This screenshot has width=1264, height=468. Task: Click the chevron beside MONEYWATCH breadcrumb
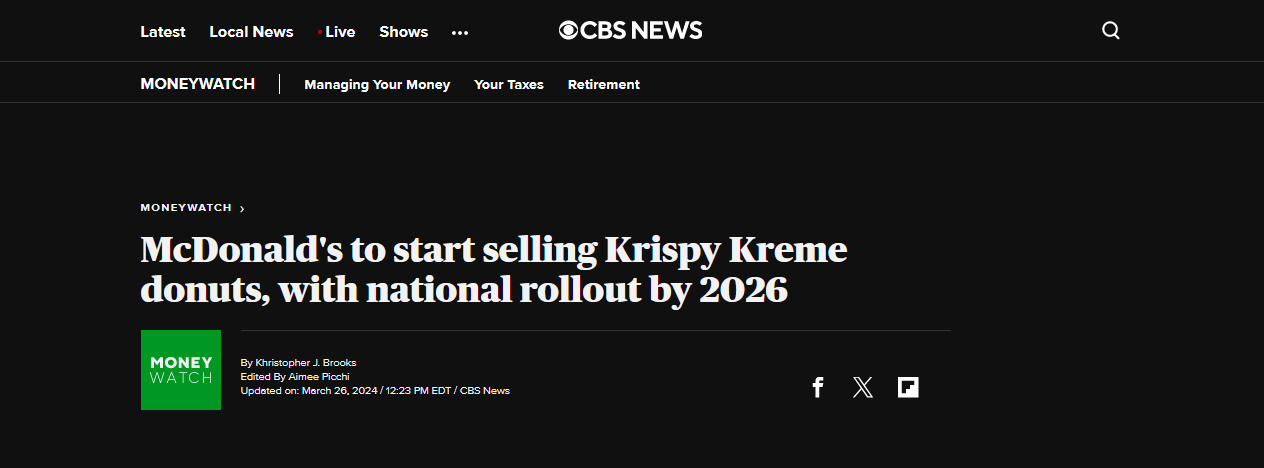[242, 209]
